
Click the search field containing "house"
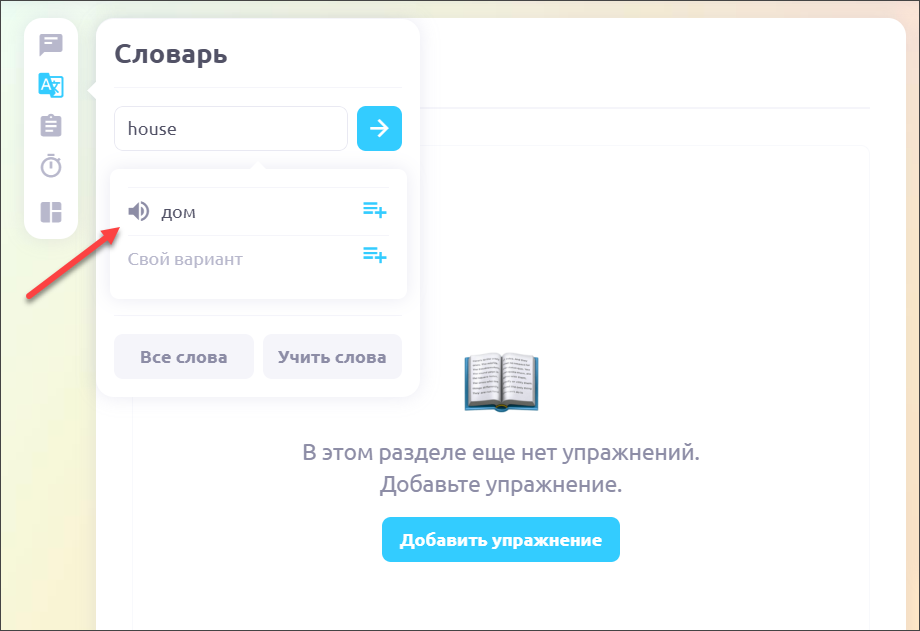230,129
